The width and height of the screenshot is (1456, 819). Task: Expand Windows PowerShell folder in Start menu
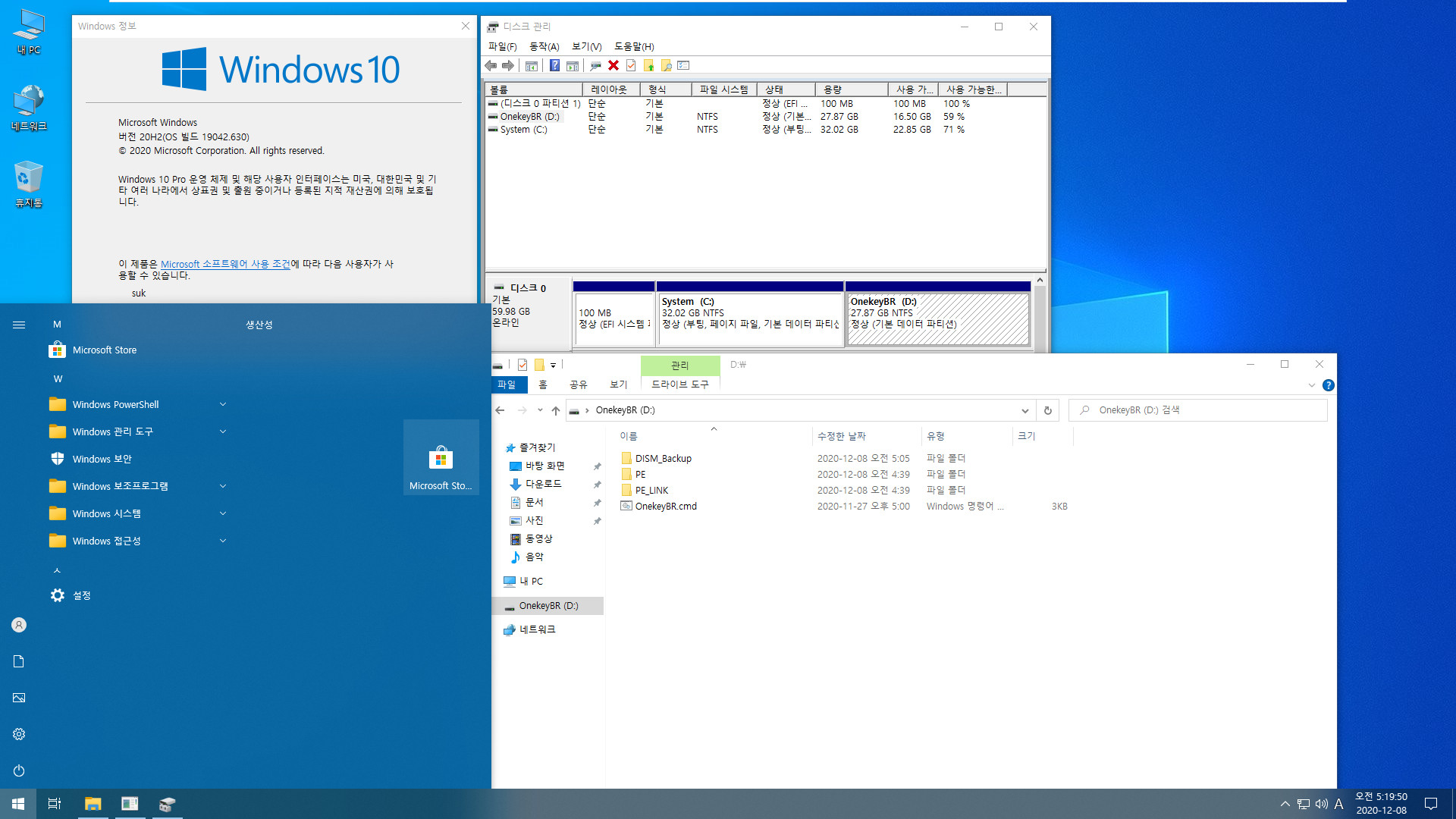(x=223, y=404)
